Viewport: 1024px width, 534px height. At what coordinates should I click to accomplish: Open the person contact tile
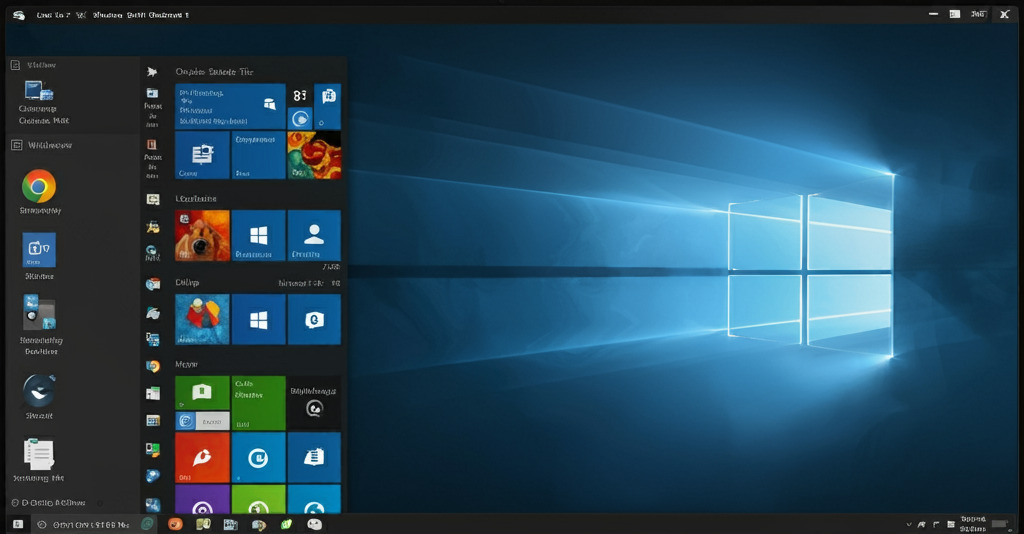314,236
